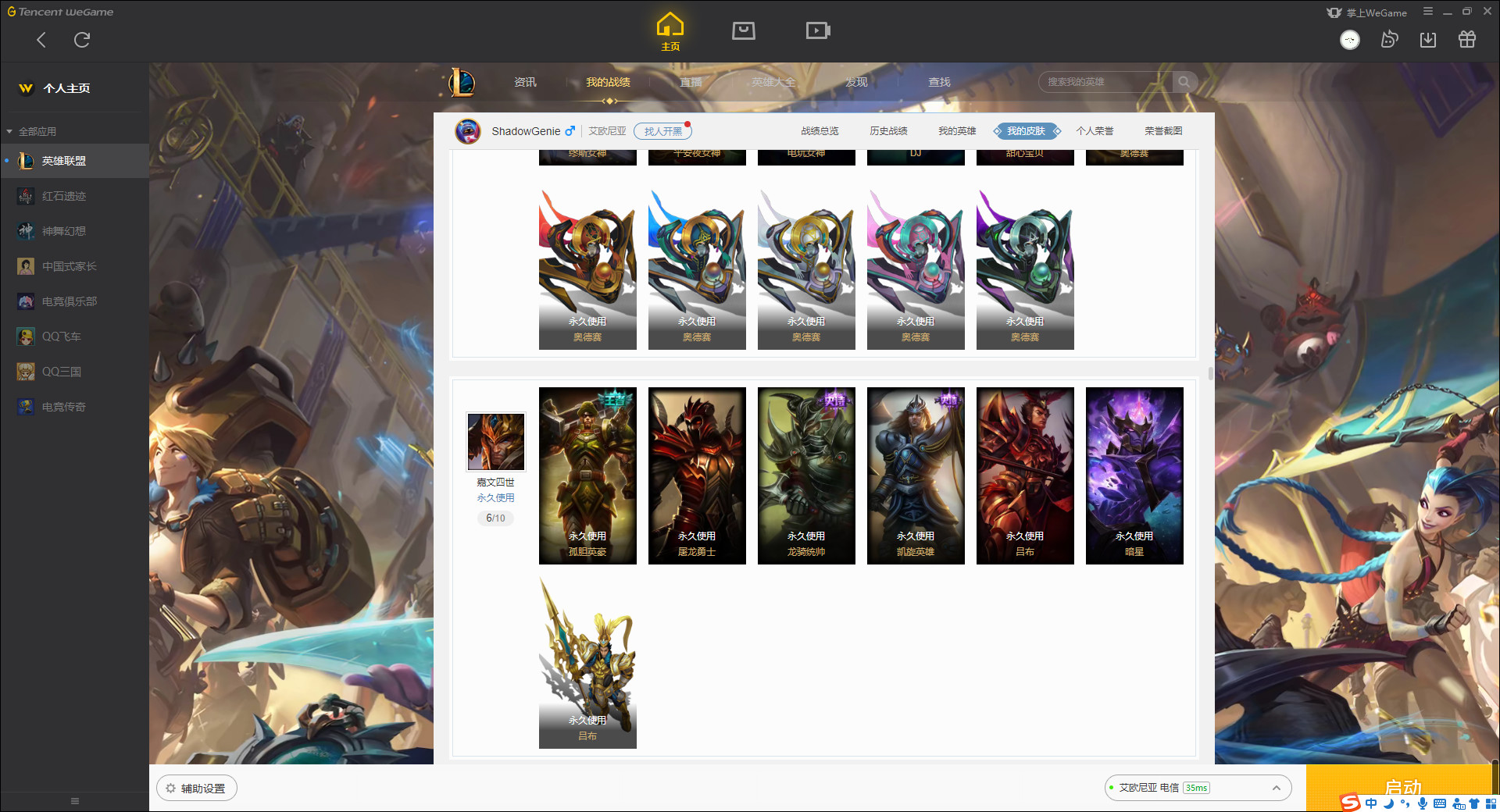This screenshot has width=1500, height=812.
Task: Click the search magnifier button
Action: click(1184, 82)
